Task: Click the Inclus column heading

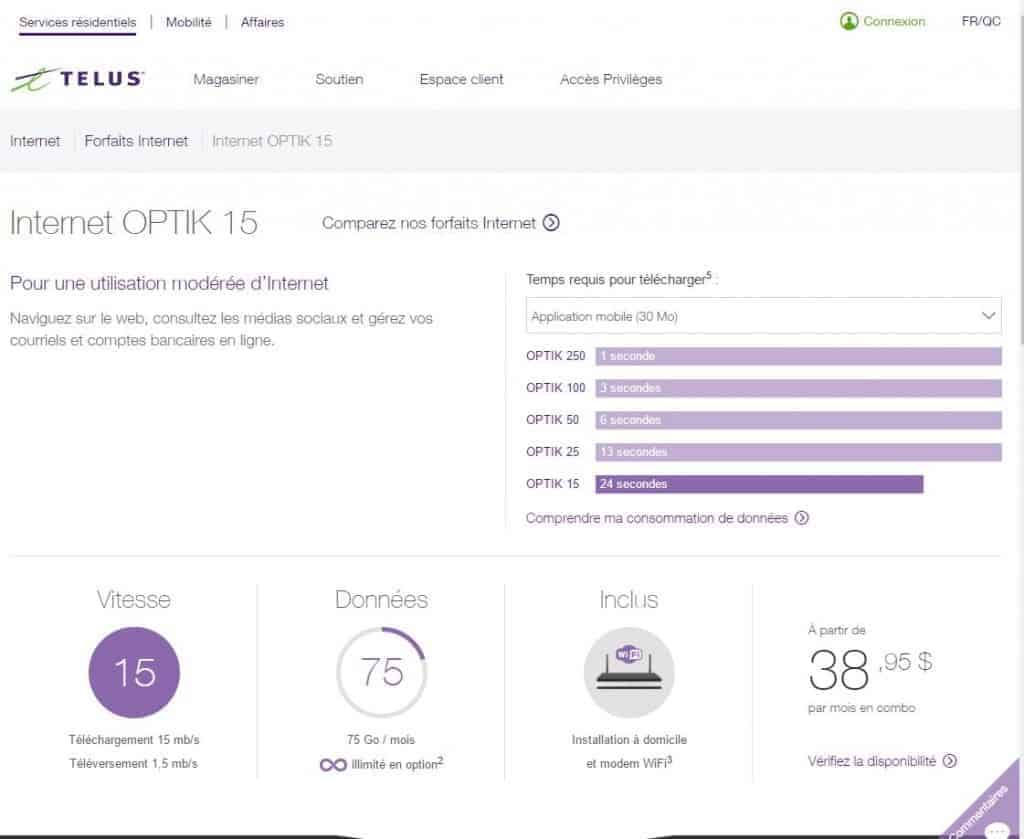Action: (x=629, y=599)
